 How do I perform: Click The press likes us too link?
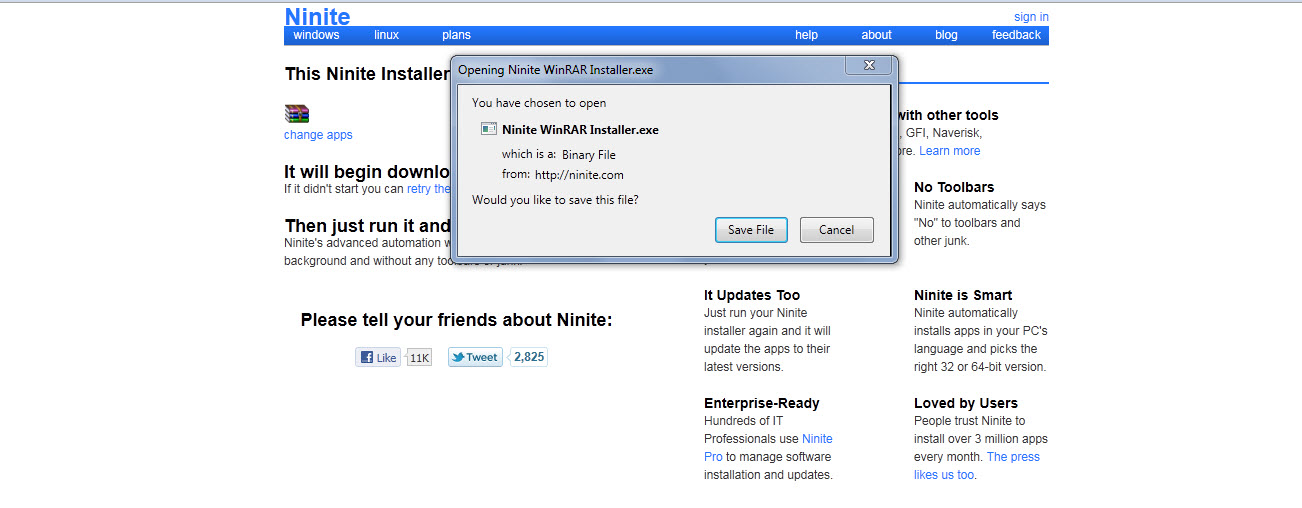[977, 466]
